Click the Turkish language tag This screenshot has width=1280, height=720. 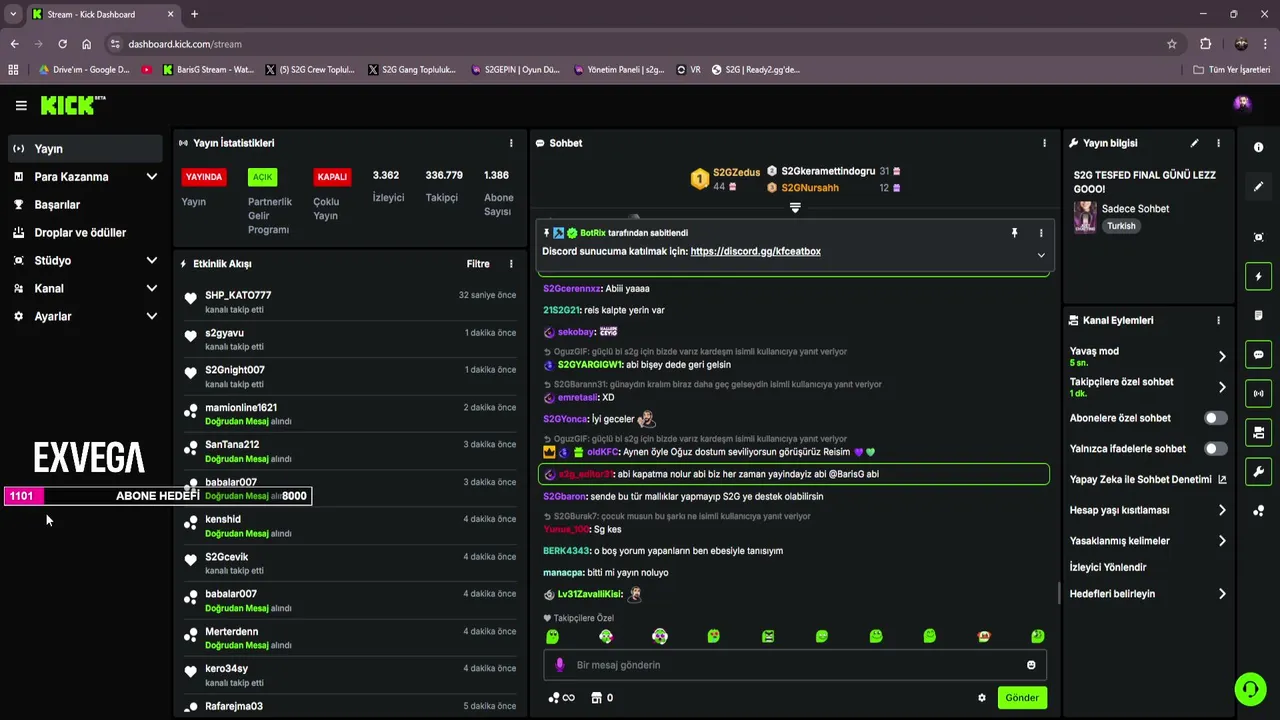click(x=1121, y=226)
